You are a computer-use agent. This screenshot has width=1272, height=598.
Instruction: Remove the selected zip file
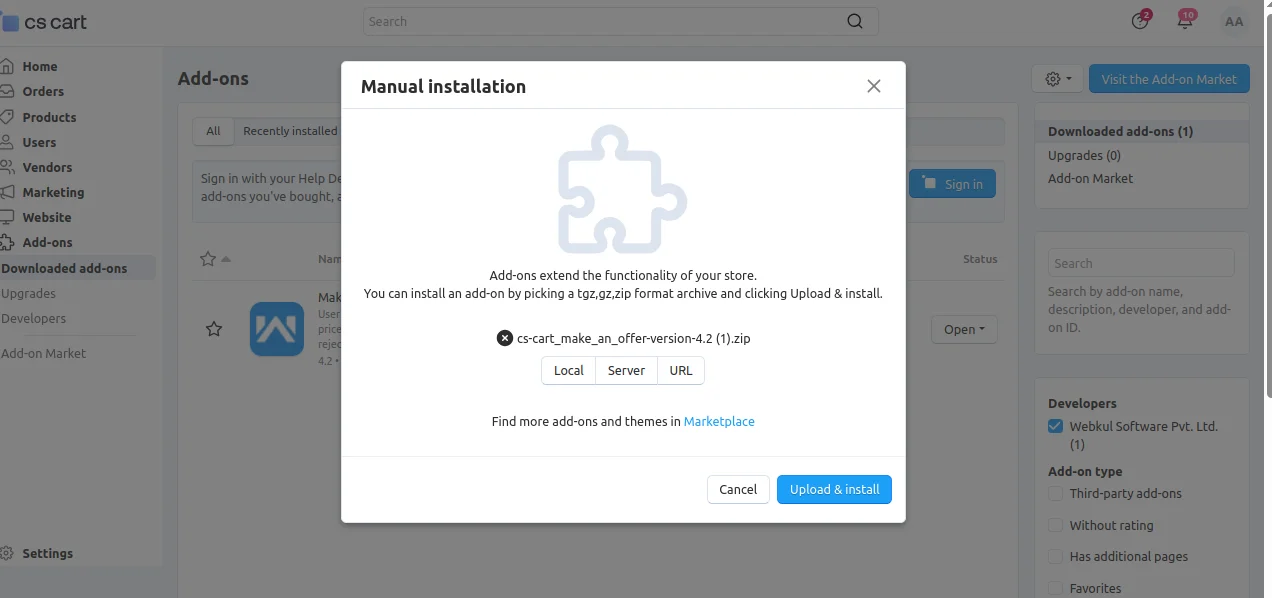[505, 338]
